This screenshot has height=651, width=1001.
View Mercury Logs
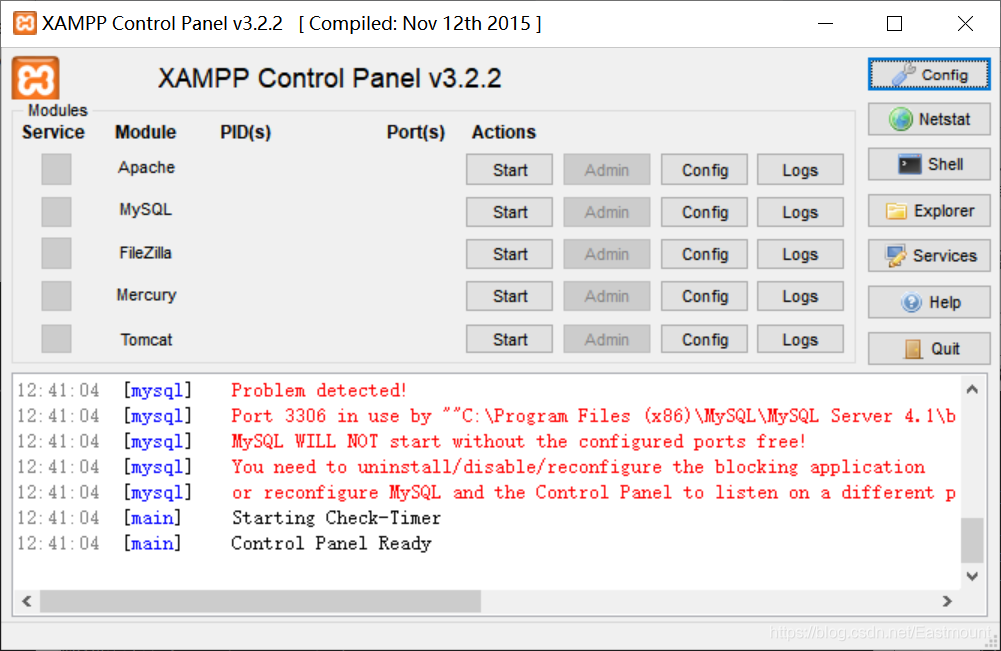800,296
